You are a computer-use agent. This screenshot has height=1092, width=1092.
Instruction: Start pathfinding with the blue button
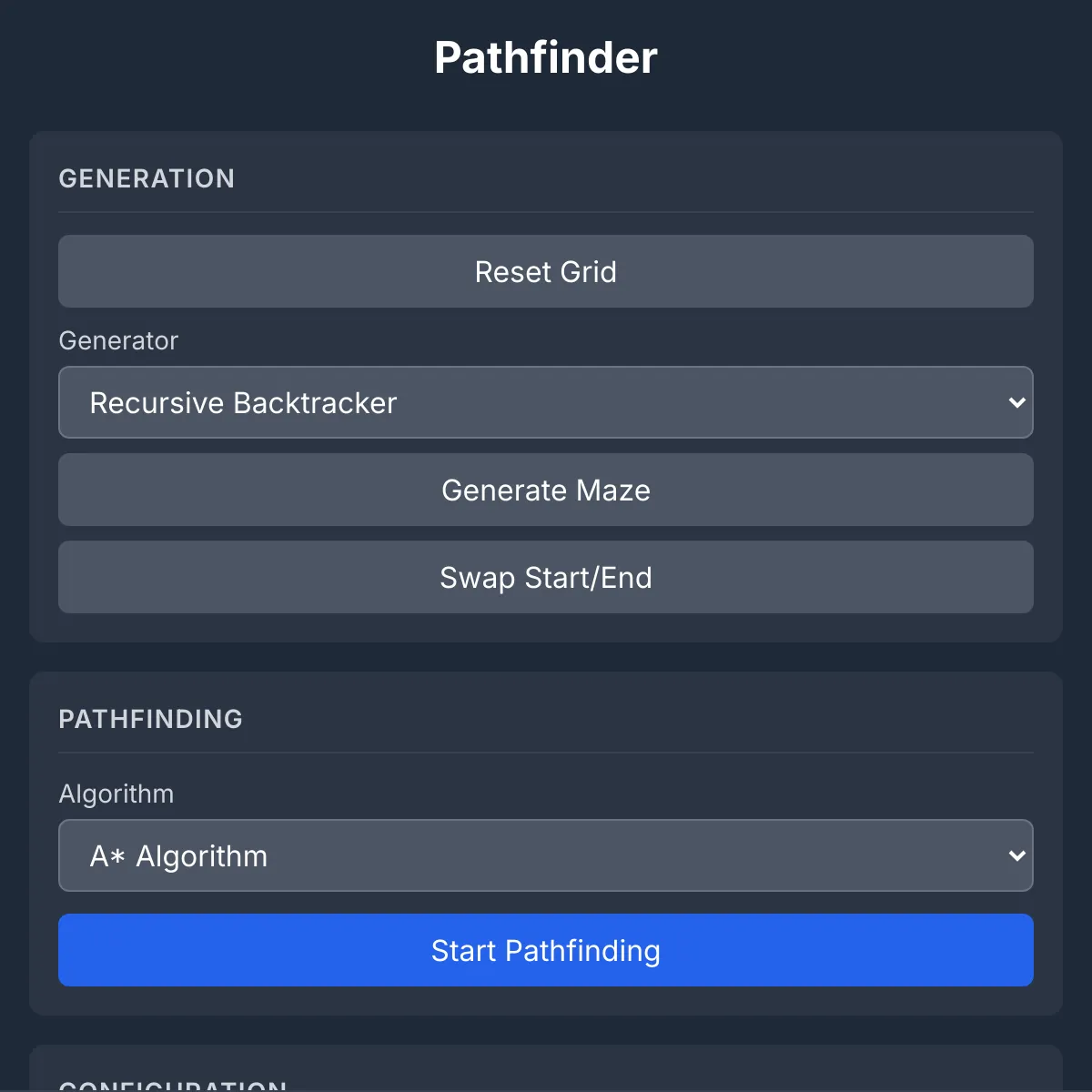tap(545, 950)
